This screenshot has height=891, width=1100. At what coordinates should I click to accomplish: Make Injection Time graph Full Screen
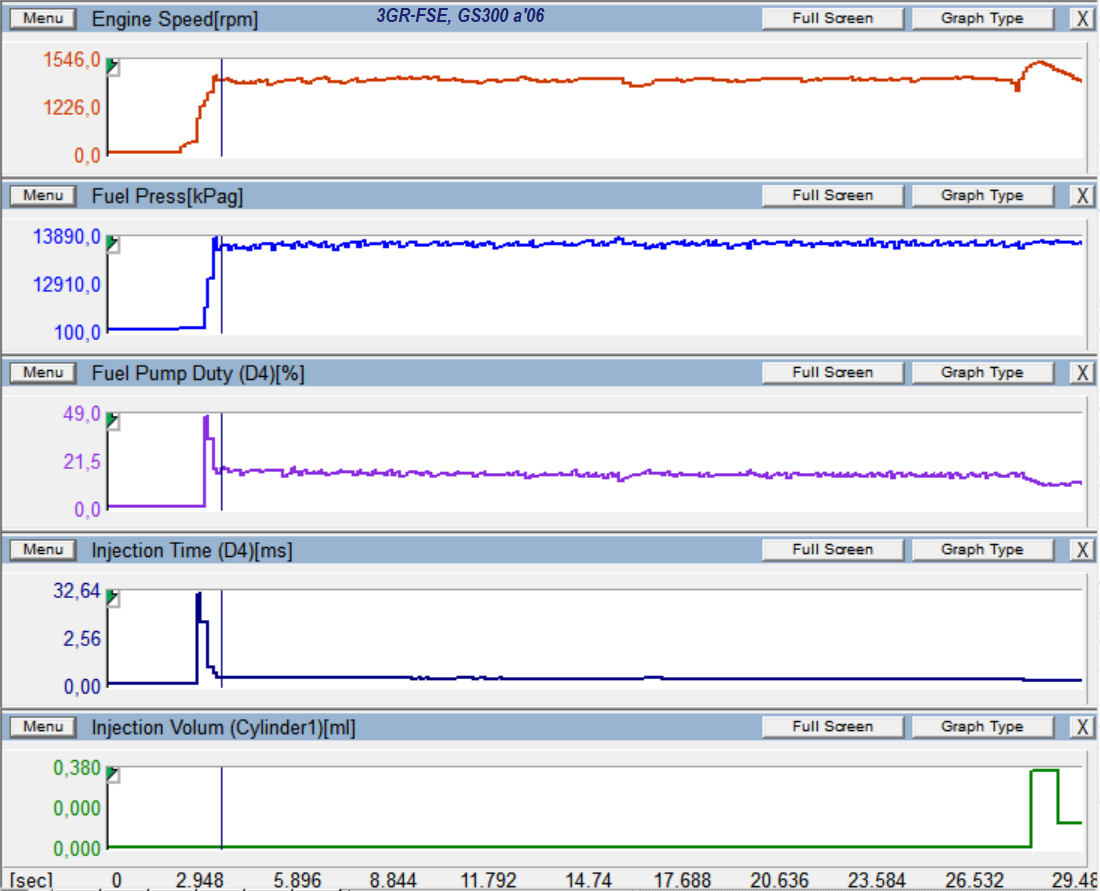[832, 550]
